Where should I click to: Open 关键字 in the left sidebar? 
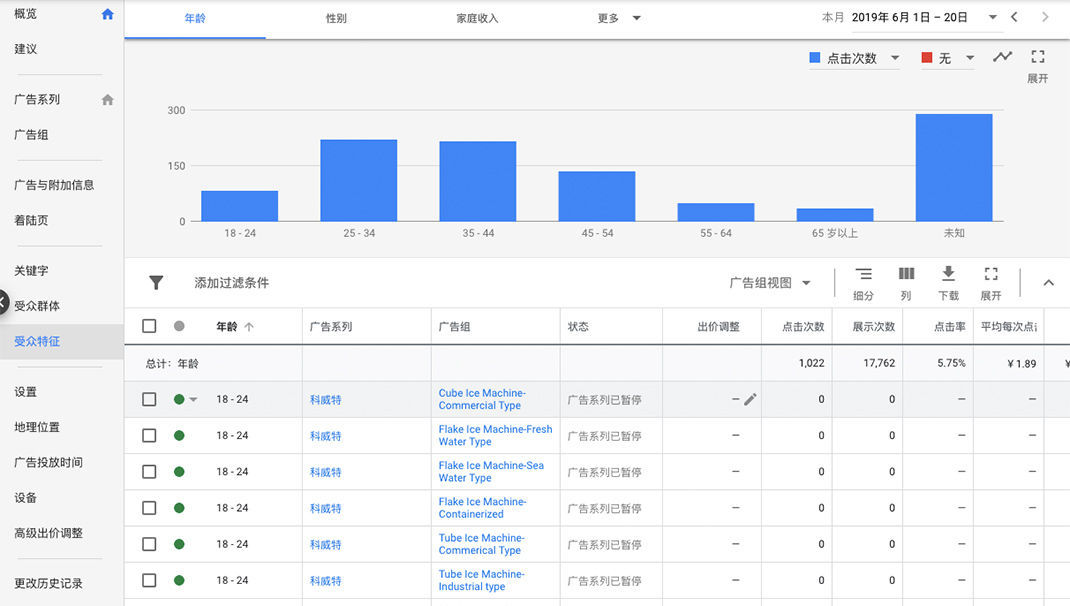click(x=31, y=270)
